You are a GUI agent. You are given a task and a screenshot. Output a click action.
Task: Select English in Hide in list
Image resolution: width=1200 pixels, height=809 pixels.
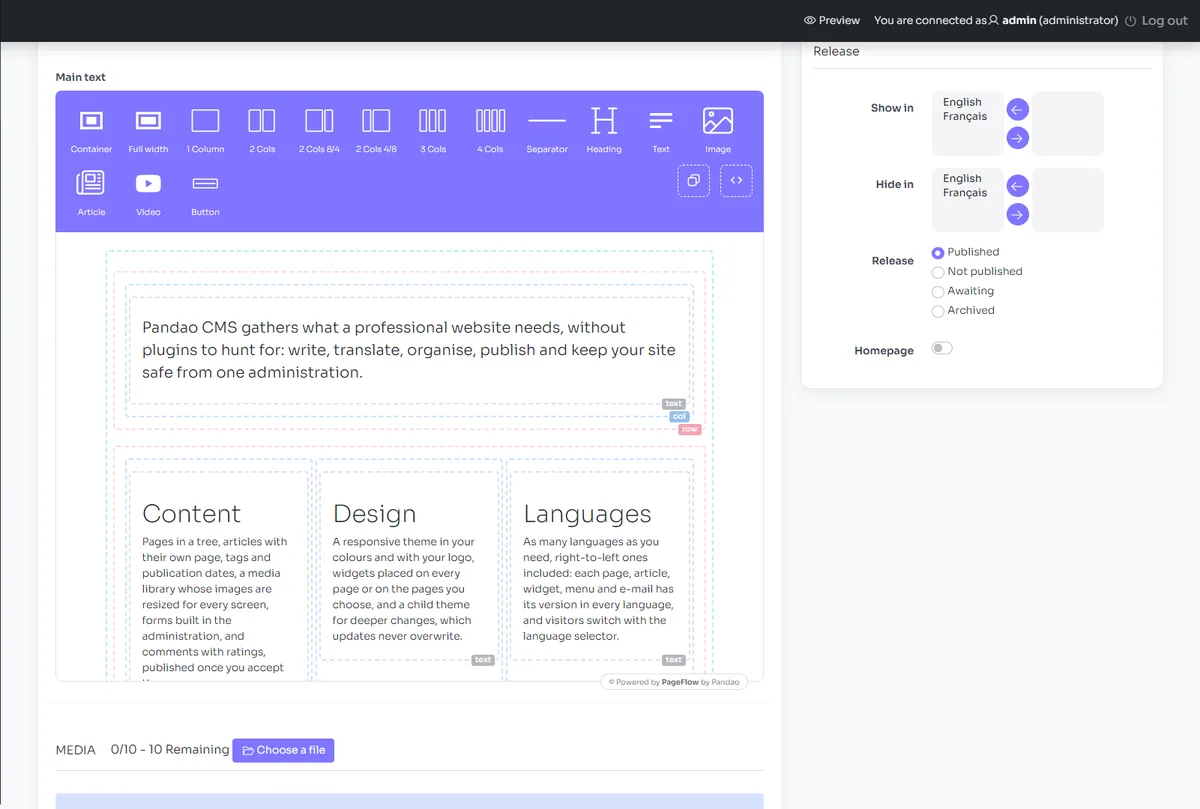pyautogui.click(x=962, y=178)
